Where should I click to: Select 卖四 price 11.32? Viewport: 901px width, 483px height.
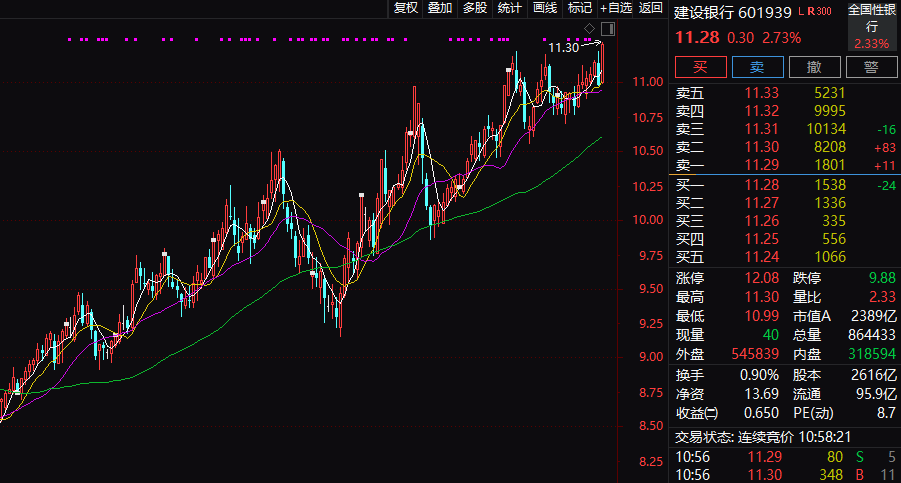pyautogui.click(x=762, y=111)
